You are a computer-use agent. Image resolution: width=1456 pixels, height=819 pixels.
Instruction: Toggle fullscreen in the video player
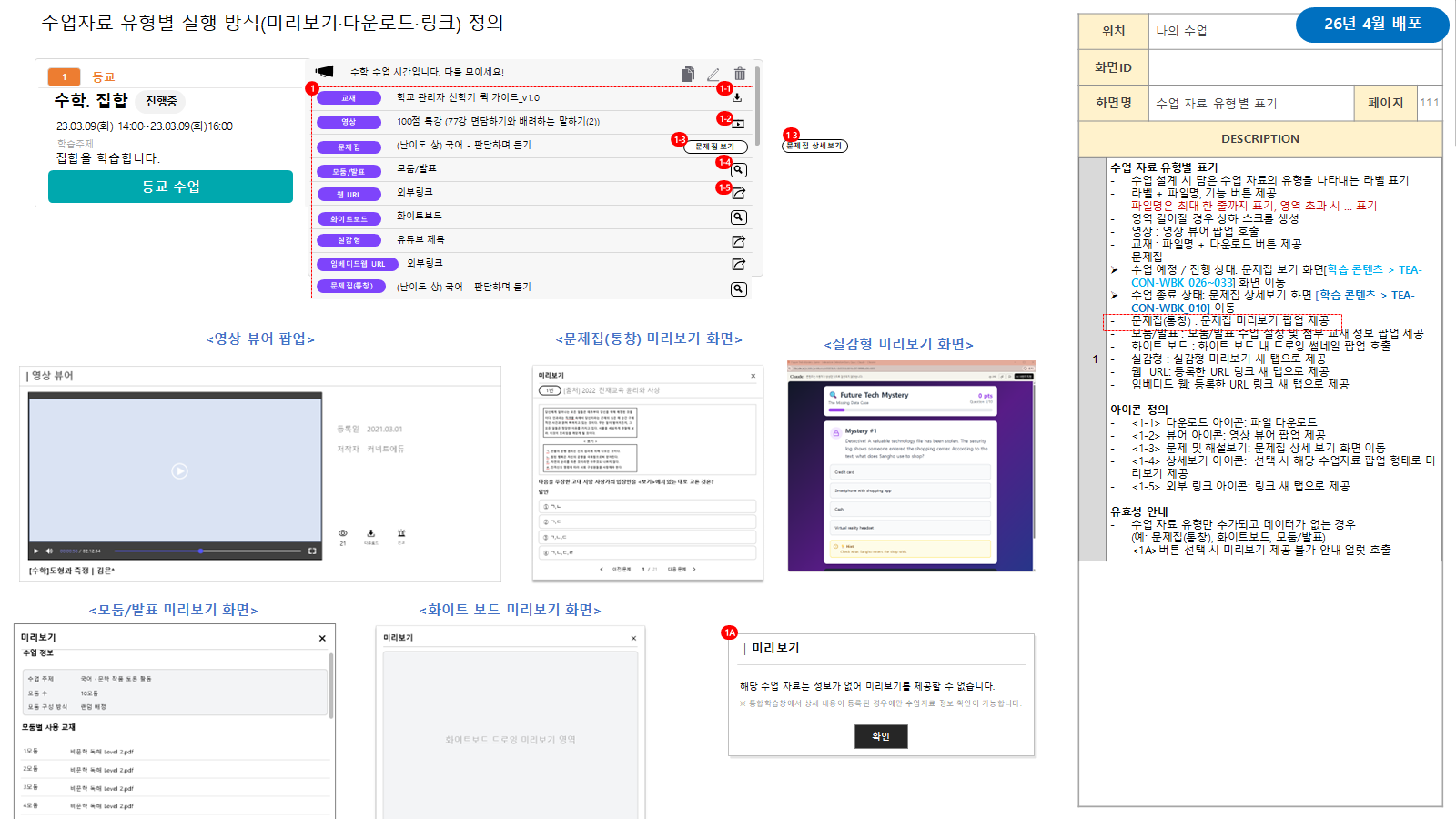312,551
